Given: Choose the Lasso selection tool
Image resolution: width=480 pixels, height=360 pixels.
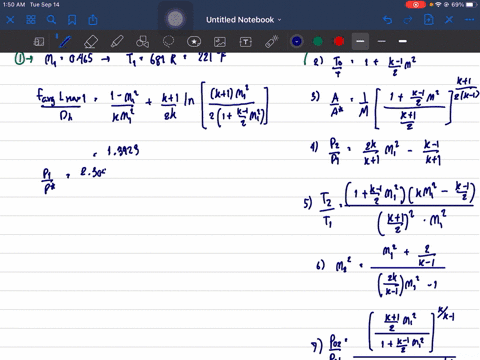Looking at the screenshot, I should tap(168, 42).
